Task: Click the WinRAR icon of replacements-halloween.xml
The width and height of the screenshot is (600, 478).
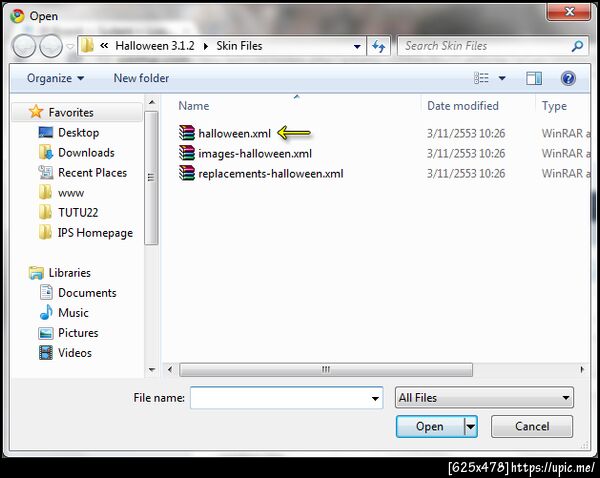Action: click(187, 173)
